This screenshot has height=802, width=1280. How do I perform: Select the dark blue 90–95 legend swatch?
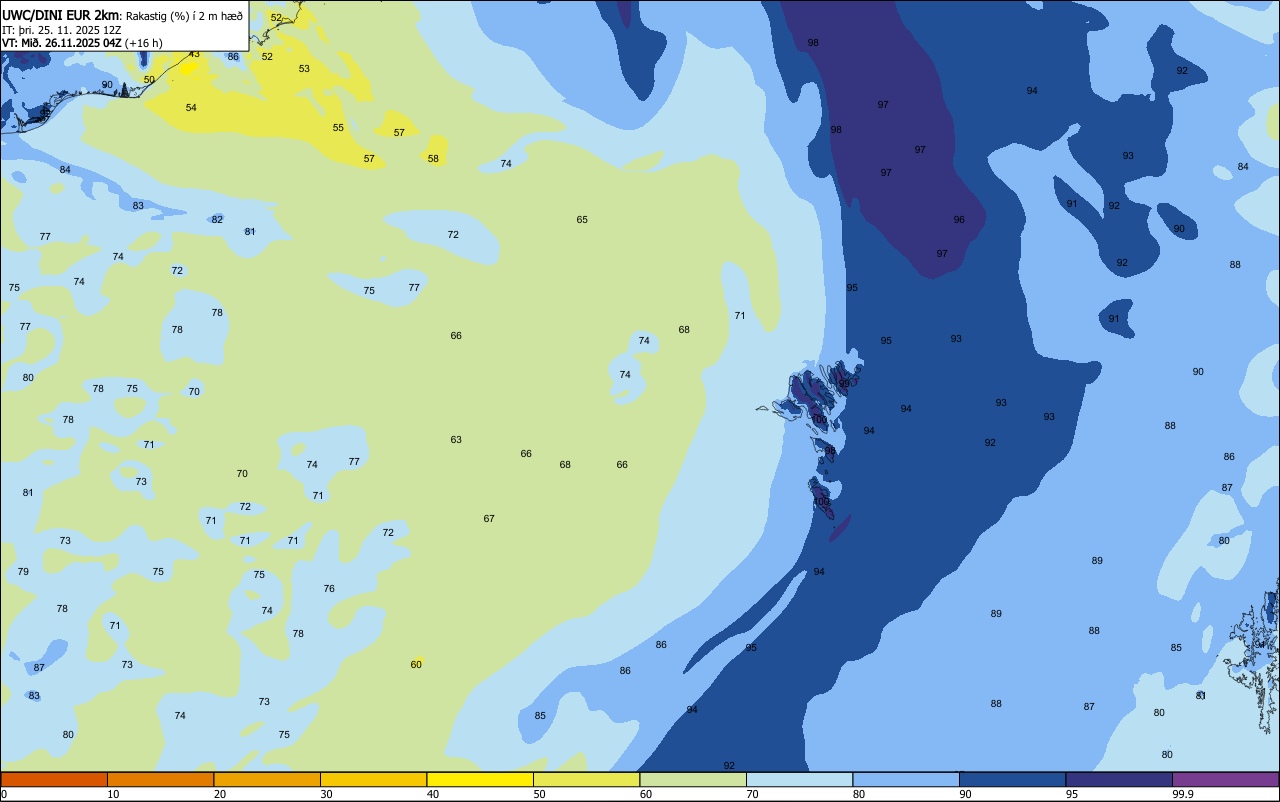pos(1012,779)
